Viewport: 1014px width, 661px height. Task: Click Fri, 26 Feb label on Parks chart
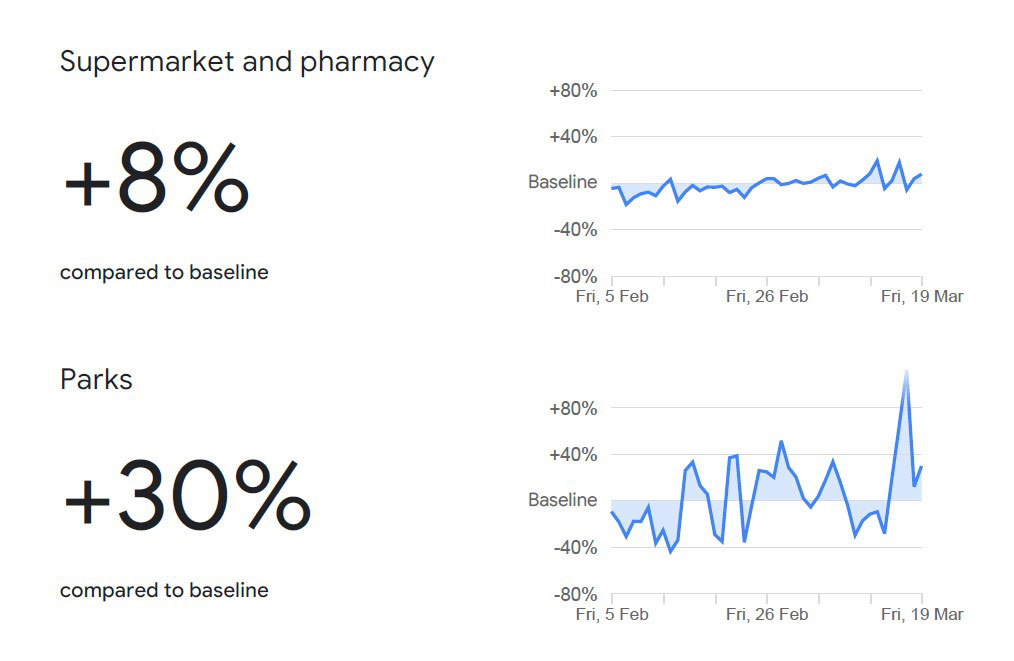[767, 614]
